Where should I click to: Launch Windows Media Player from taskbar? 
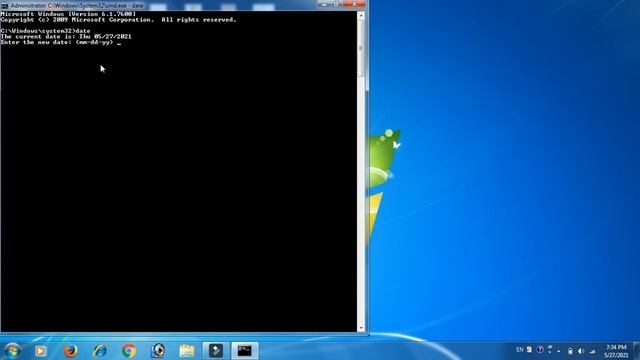(41, 351)
